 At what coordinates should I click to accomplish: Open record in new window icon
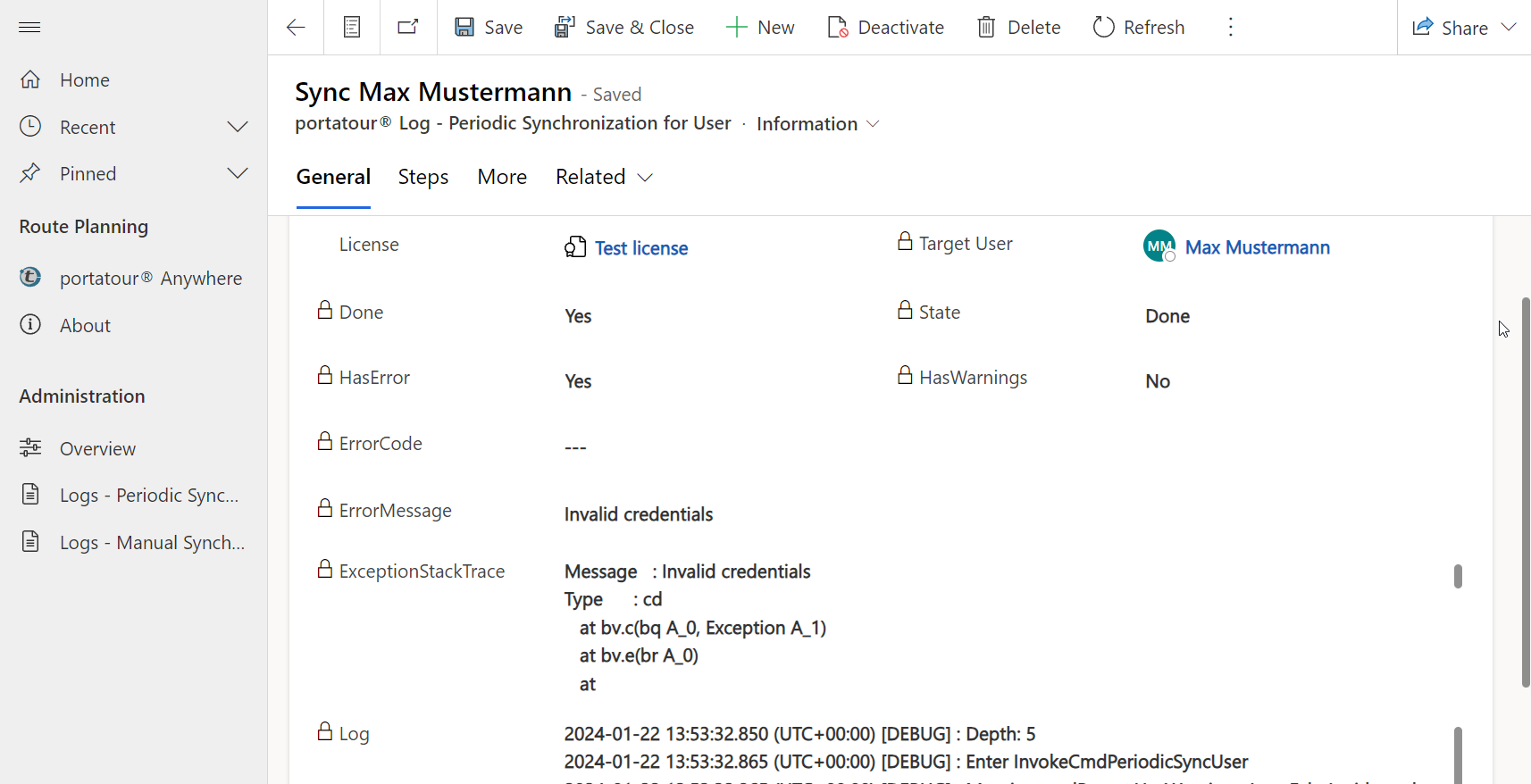(408, 27)
